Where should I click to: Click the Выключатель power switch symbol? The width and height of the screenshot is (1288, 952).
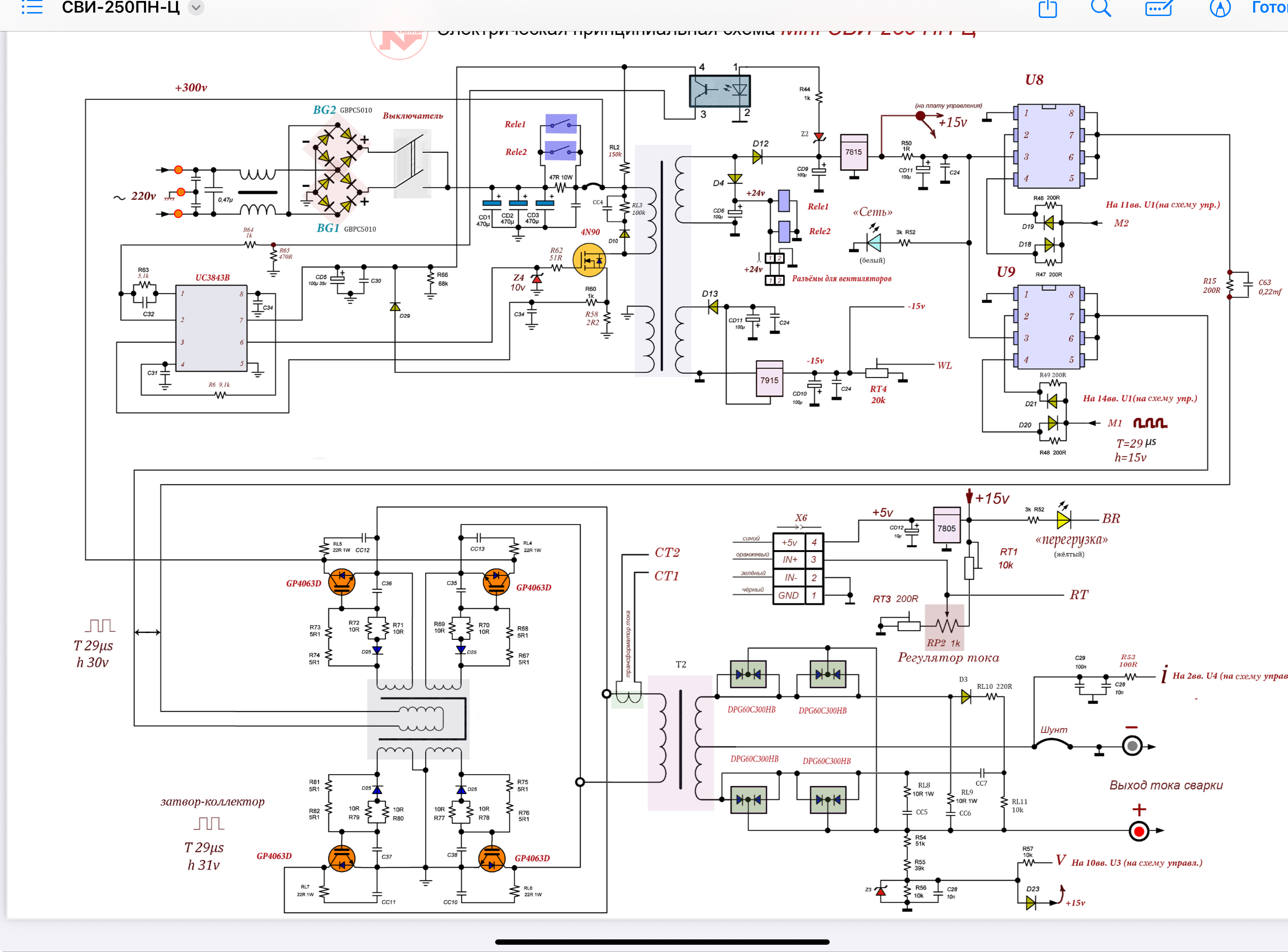tap(412, 164)
